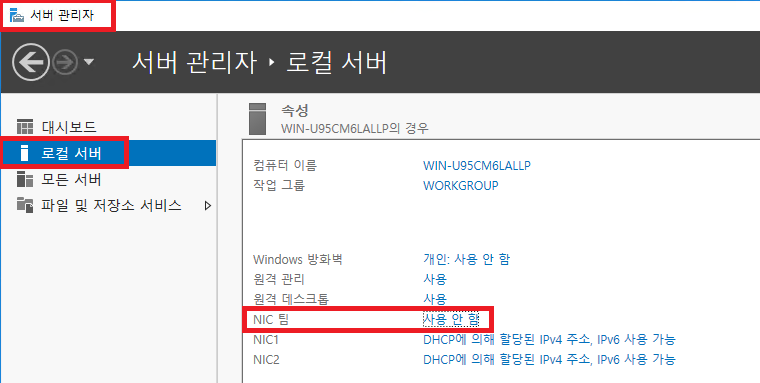Image resolution: width=760 pixels, height=383 pixels.
Task: Open NIC 팀 사용 안 함 link
Action: click(x=451, y=319)
